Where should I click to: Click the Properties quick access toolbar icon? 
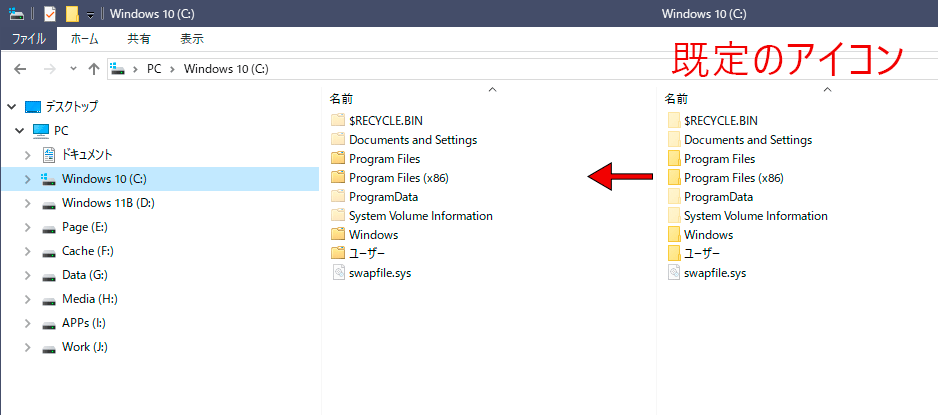tap(50, 14)
